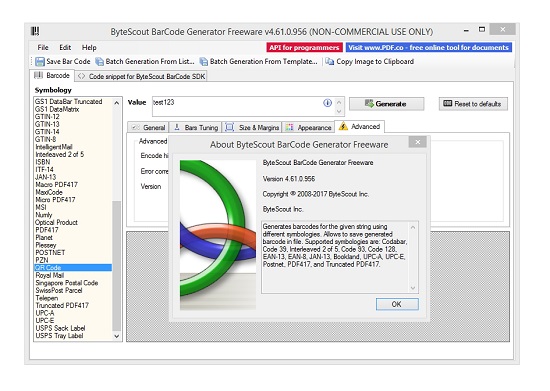Open the Appearance tab
Screen dimensions: 550x391
click(x=308, y=128)
